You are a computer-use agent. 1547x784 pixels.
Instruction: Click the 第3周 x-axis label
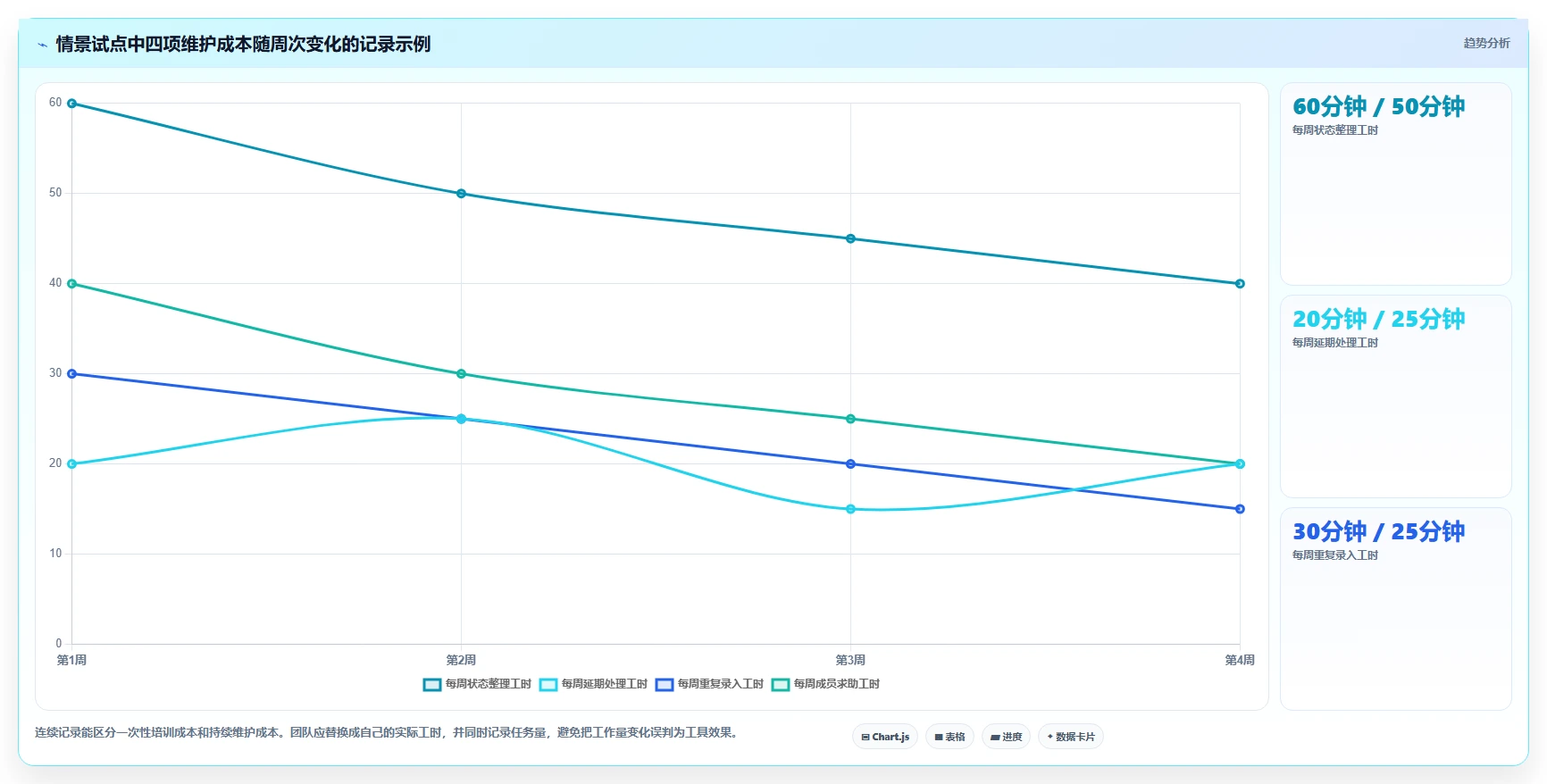(850, 661)
